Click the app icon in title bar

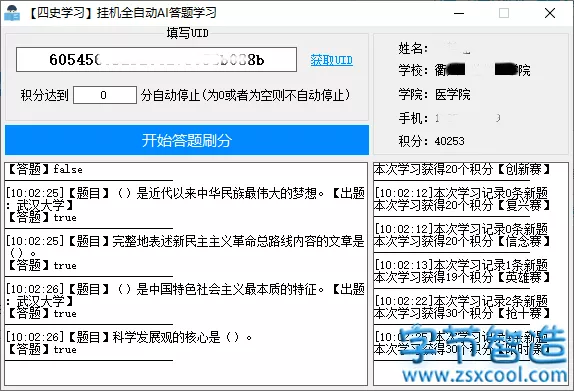(12, 13)
